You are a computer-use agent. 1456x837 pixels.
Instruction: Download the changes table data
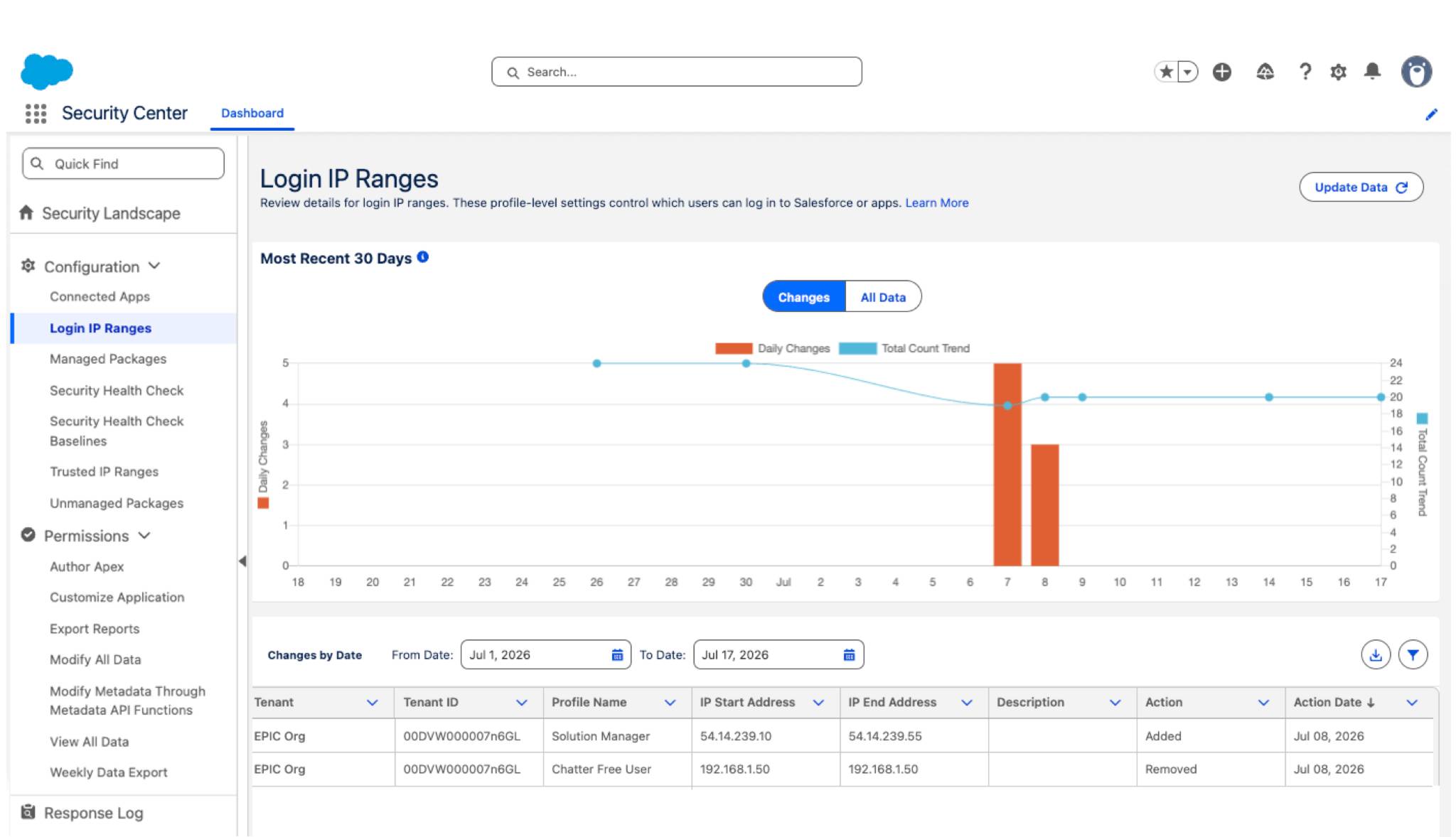(1376, 655)
